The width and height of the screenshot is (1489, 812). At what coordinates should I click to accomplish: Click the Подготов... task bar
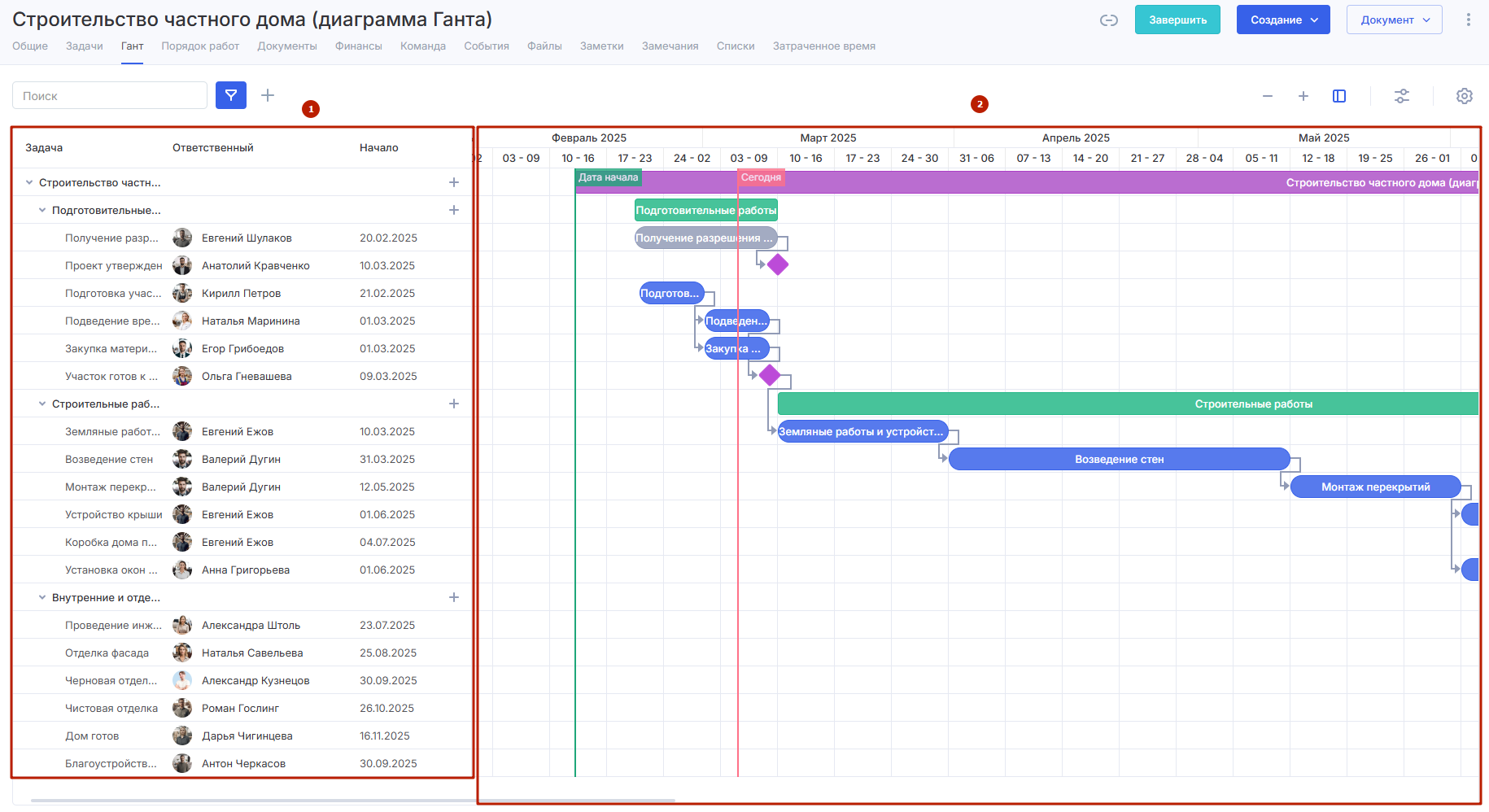coord(672,293)
